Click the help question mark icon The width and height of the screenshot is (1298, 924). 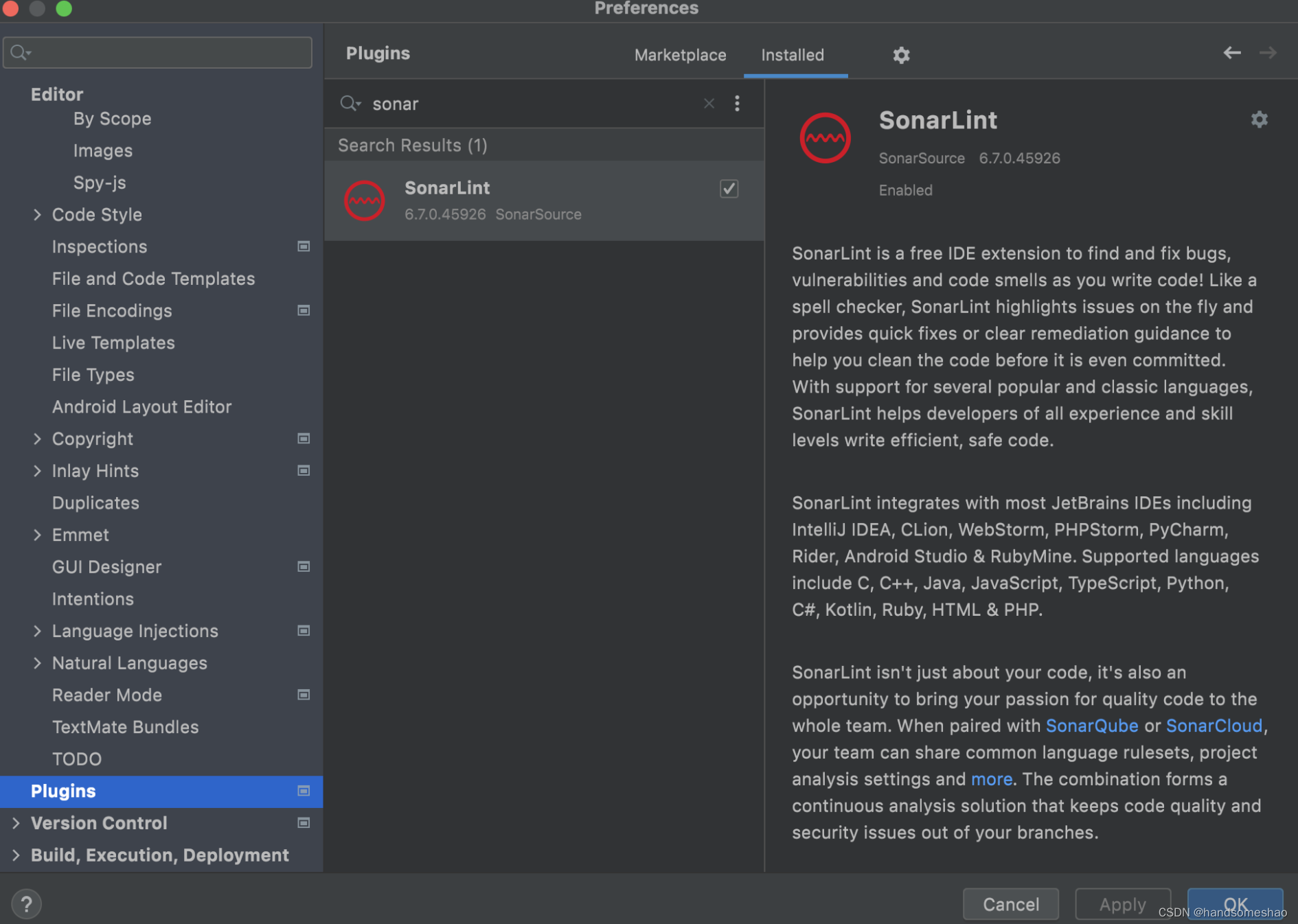tap(26, 903)
